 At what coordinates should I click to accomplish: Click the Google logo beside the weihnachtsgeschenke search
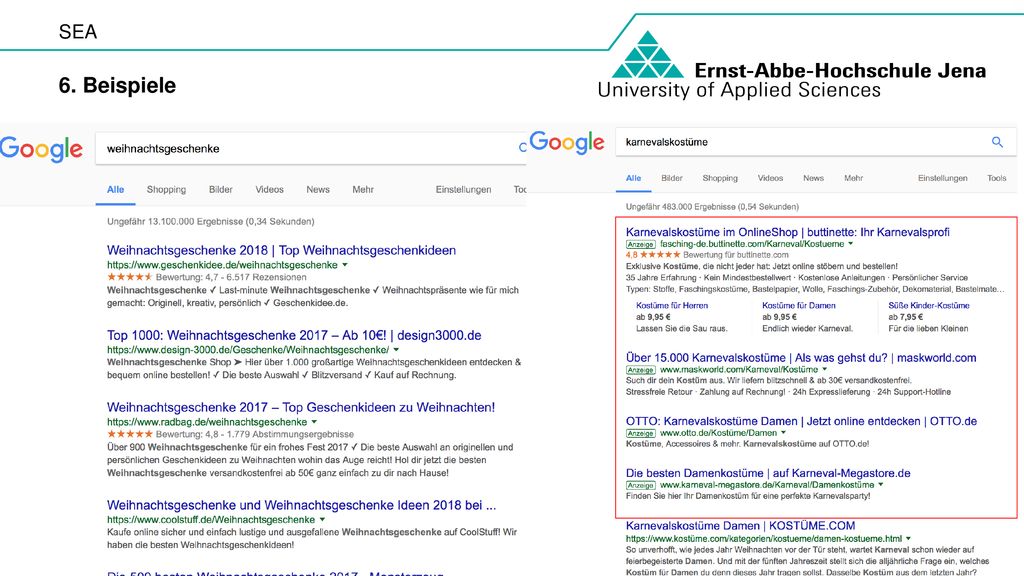(41, 150)
